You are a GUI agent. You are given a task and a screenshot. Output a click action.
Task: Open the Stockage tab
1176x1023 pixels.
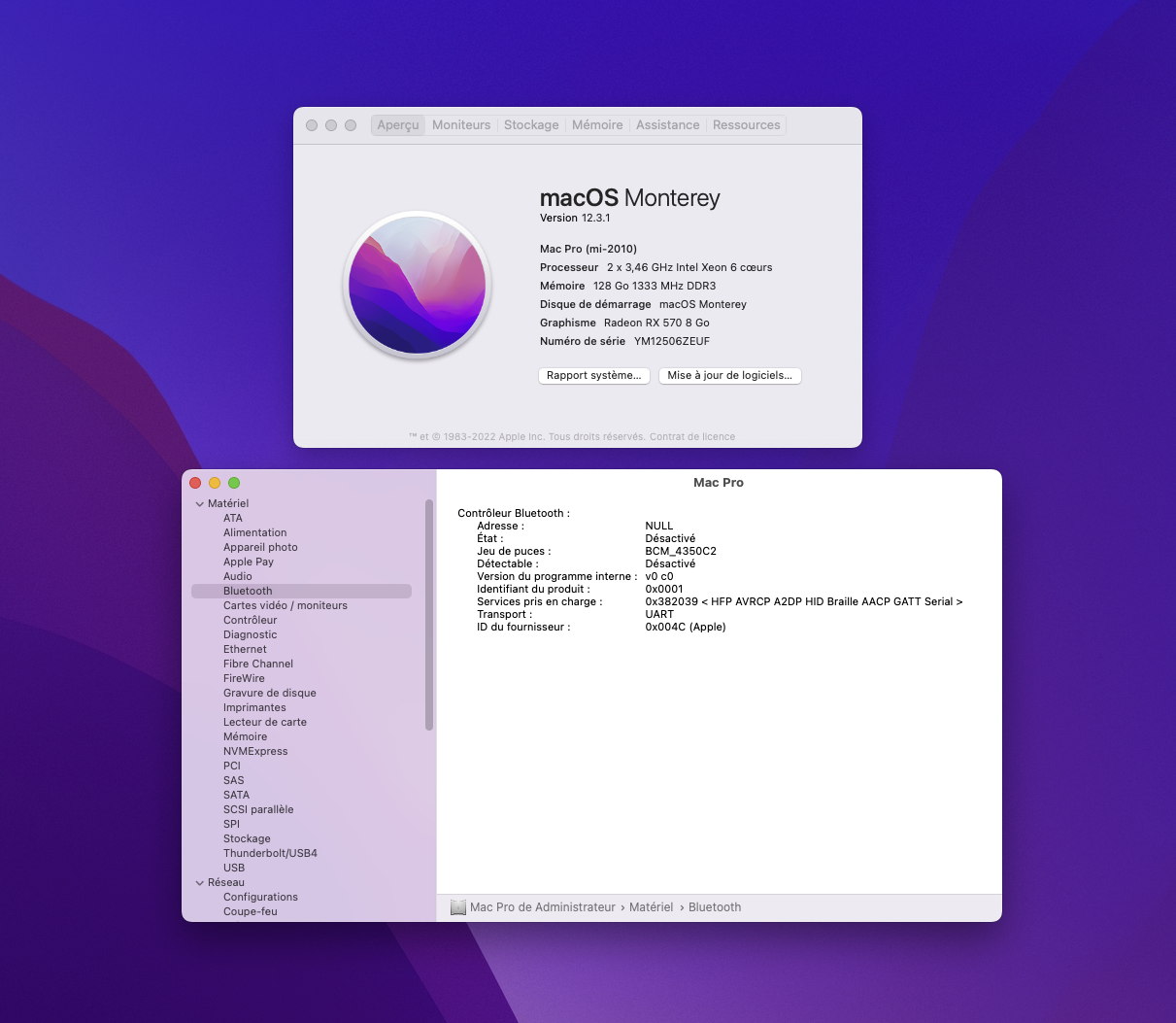[531, 125]
